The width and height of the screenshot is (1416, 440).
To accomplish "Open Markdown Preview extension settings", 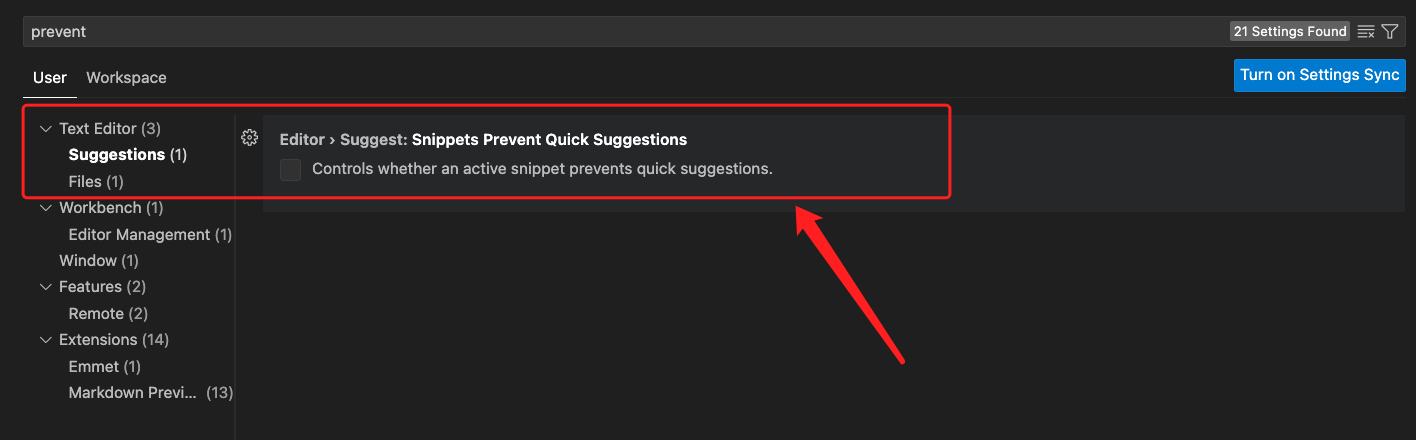I will [x=150, y=393].
